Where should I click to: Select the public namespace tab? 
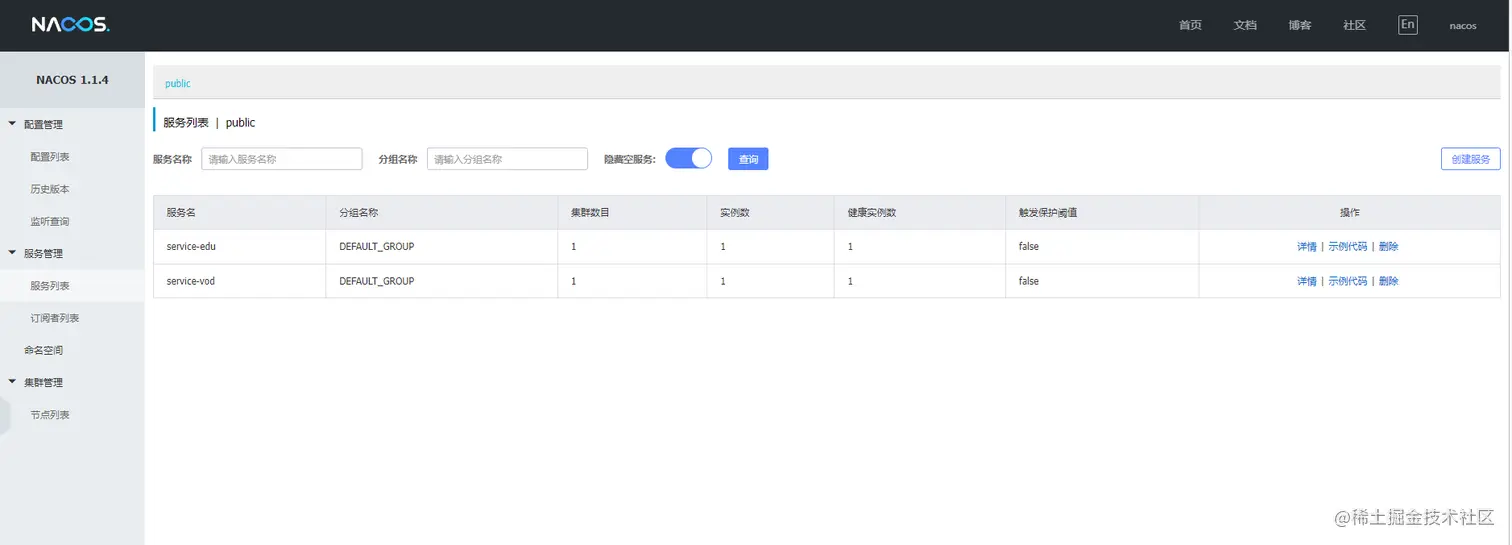(x=178, y=84)
